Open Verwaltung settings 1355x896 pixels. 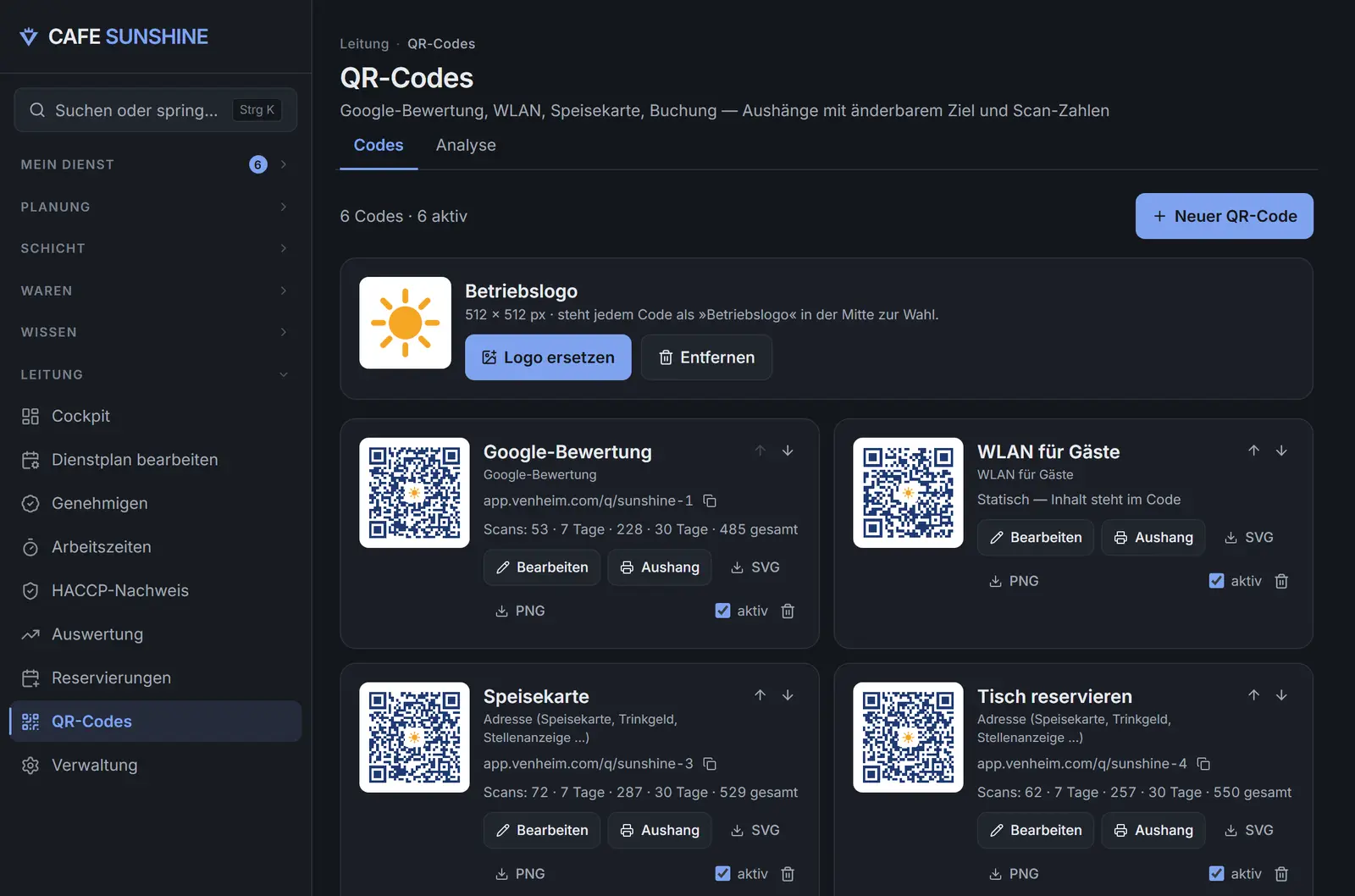[x=155, y=765]
